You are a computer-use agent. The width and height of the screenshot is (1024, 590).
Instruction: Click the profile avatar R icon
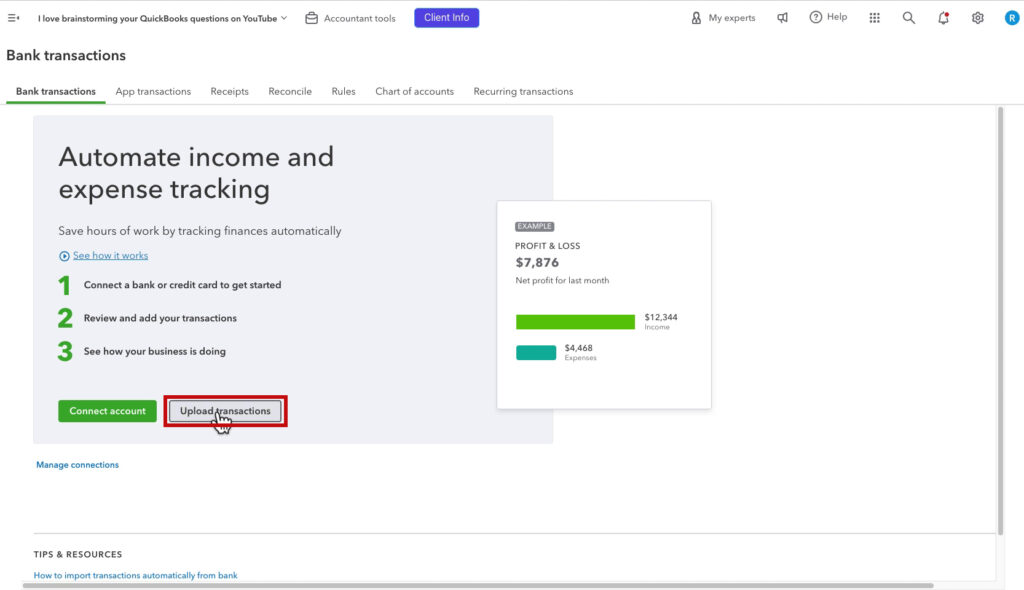point(1010,17)
